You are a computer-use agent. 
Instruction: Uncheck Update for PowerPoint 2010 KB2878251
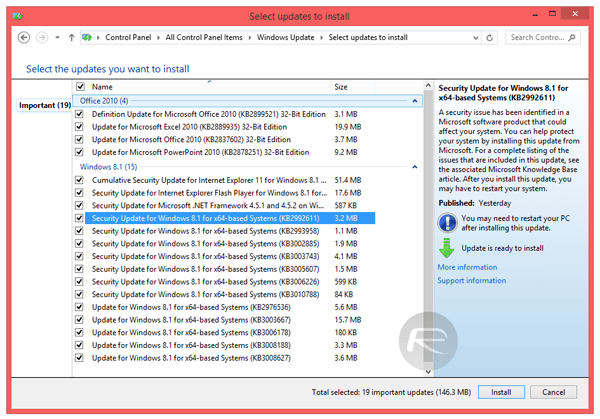80,152
